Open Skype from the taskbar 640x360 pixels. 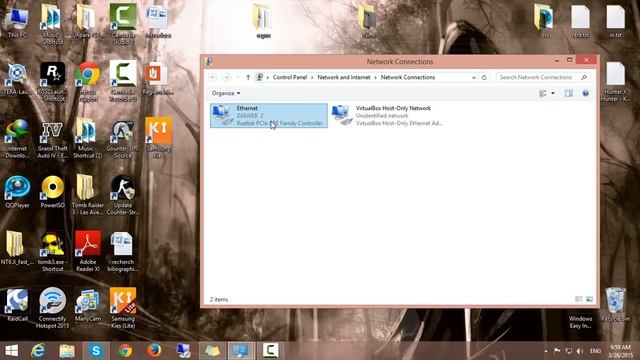[96, 351]
